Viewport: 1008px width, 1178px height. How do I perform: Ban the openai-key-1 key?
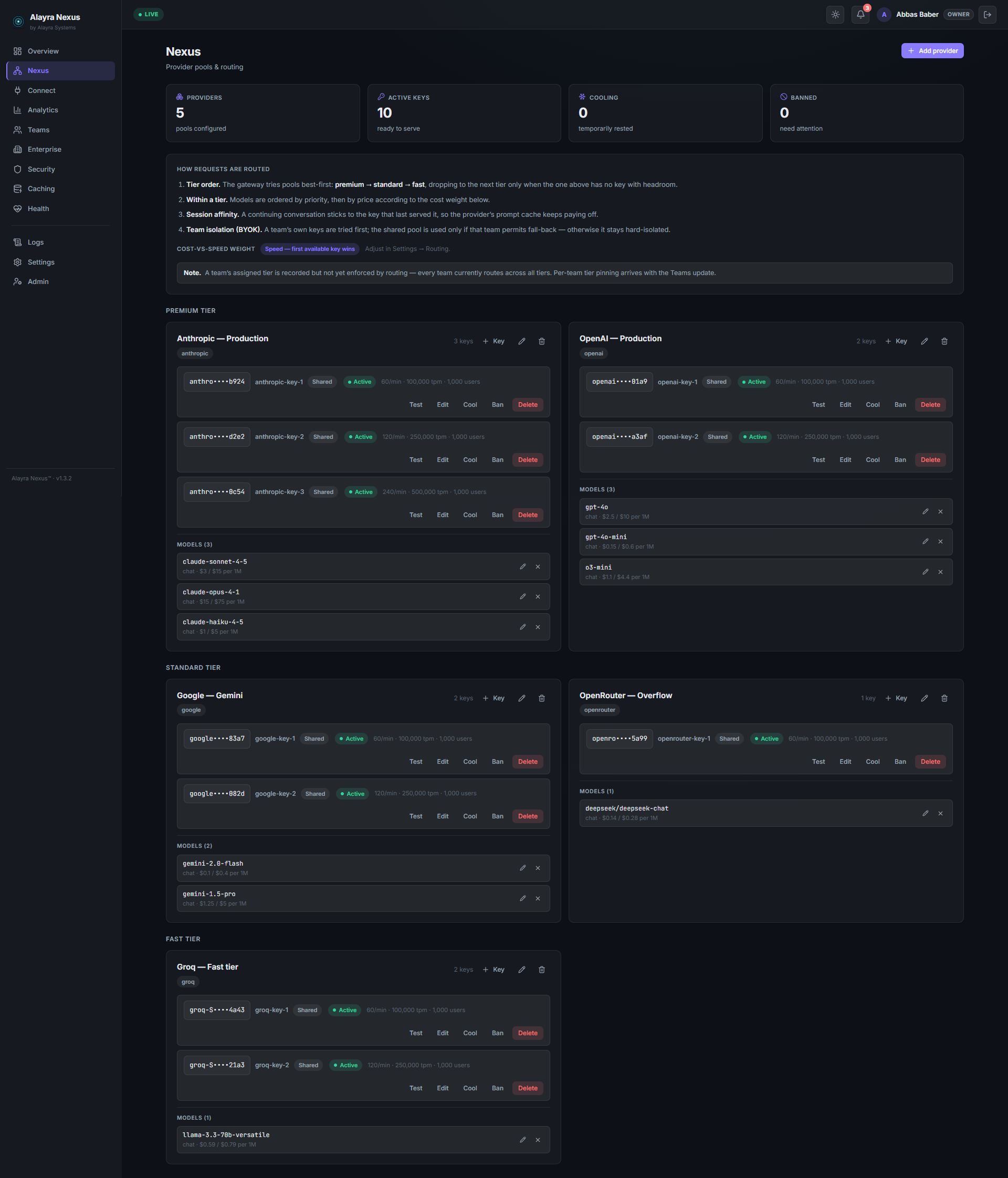pyautogui.click(x=900, y=405)
